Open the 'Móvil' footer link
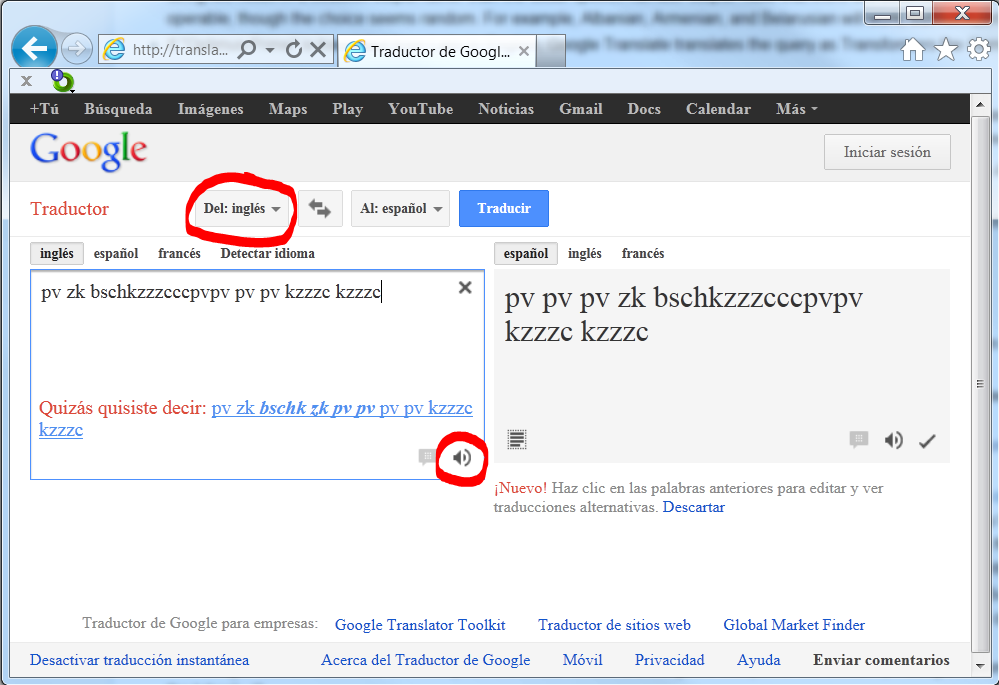This screenshot has width=999, height=685. click(x=582, y=660)
